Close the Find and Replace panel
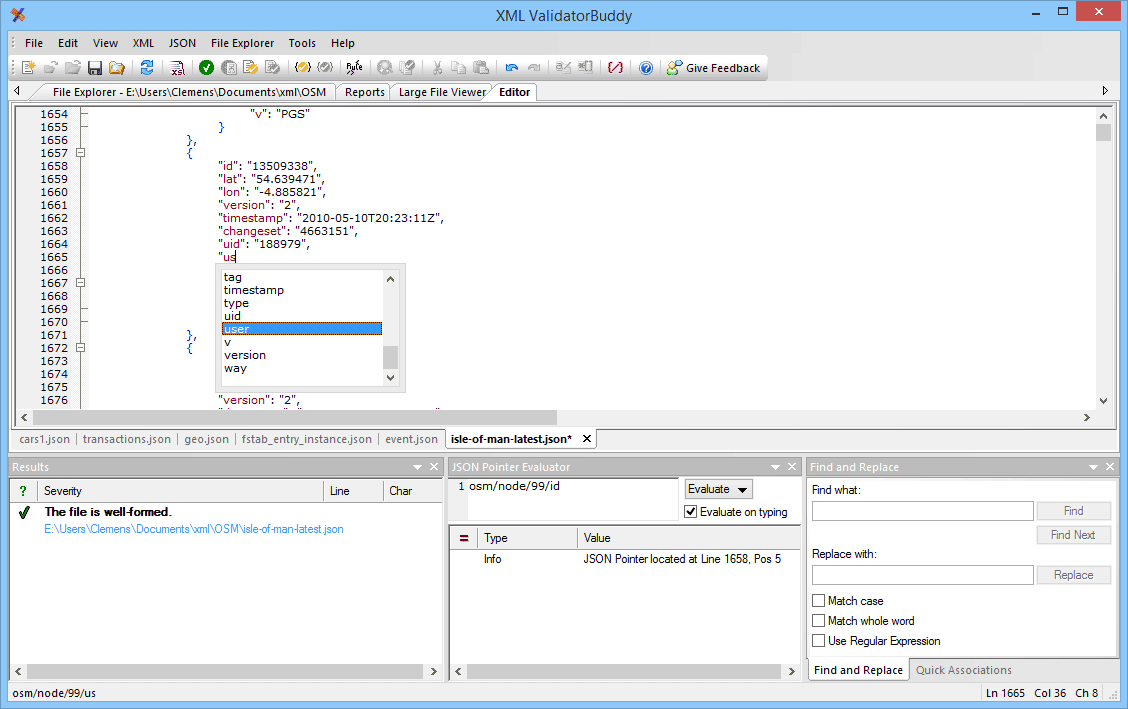This screenshot has width=1128, height=709. 1110,467
